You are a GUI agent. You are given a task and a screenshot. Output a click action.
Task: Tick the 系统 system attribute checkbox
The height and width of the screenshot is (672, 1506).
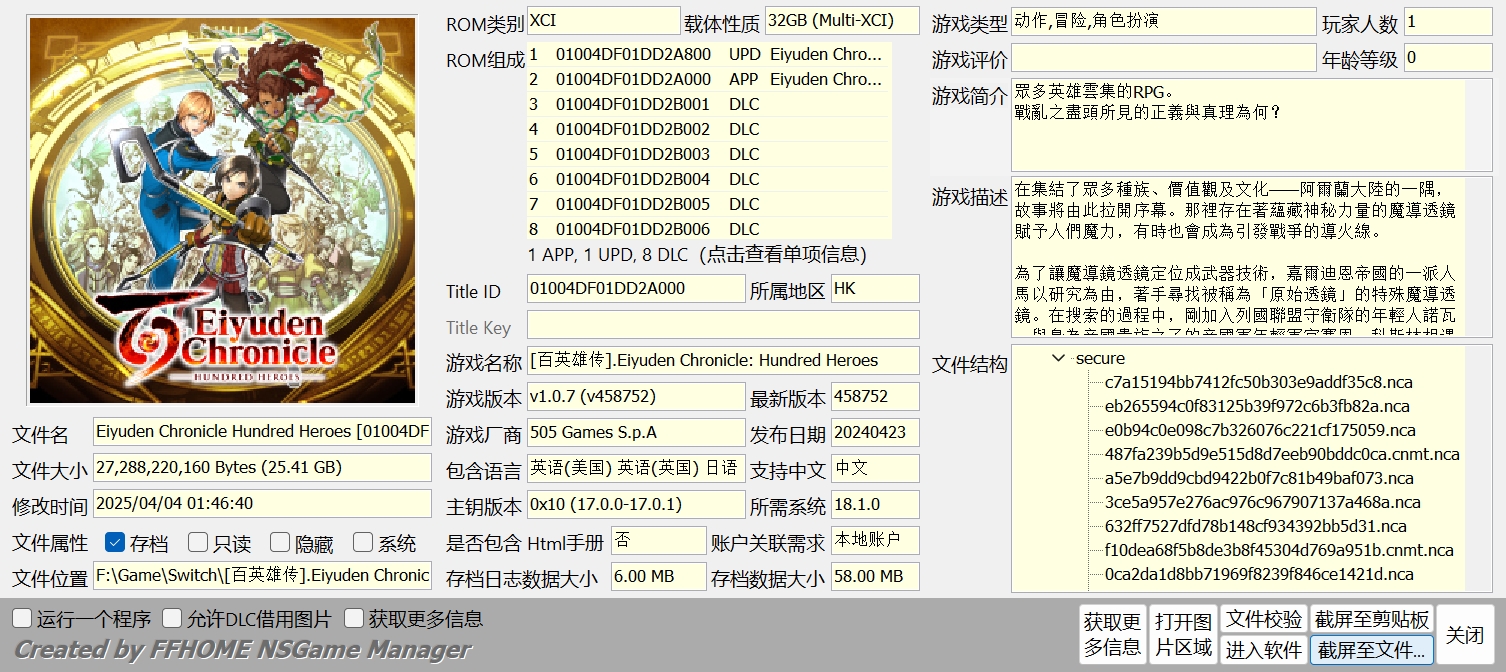tap(363, 543)
